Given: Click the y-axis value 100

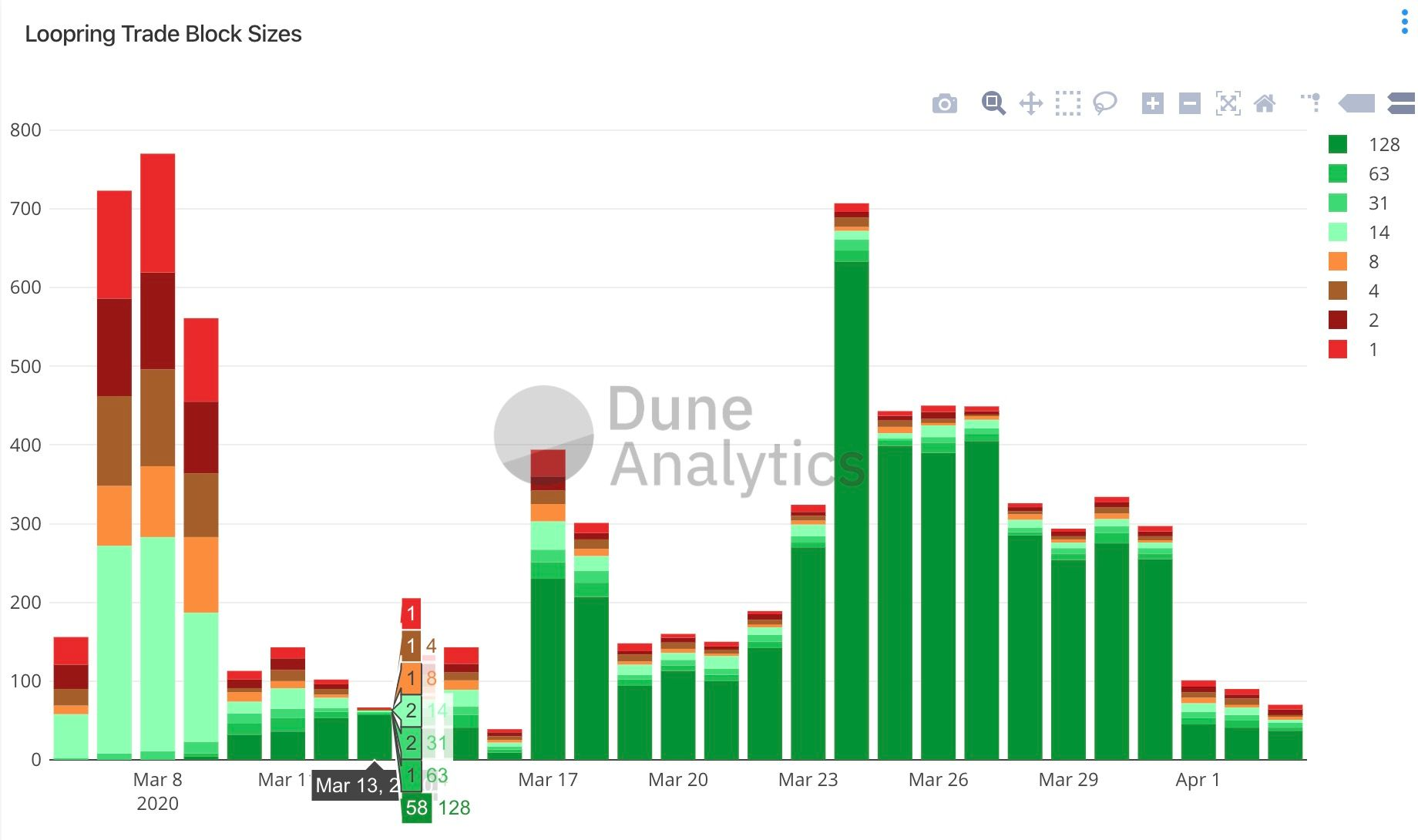Looking at the screenshot, I should click(x=25, y=681).
